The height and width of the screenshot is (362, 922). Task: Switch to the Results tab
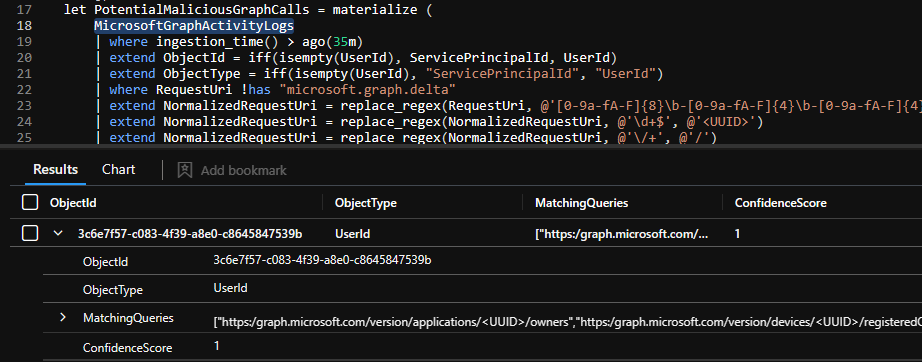point(55,170)
